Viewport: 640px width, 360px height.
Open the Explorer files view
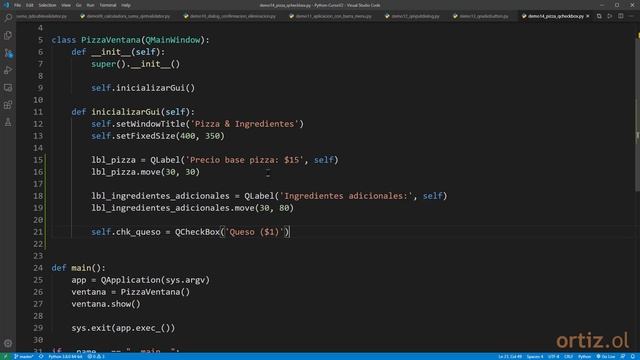coord(8,36)
